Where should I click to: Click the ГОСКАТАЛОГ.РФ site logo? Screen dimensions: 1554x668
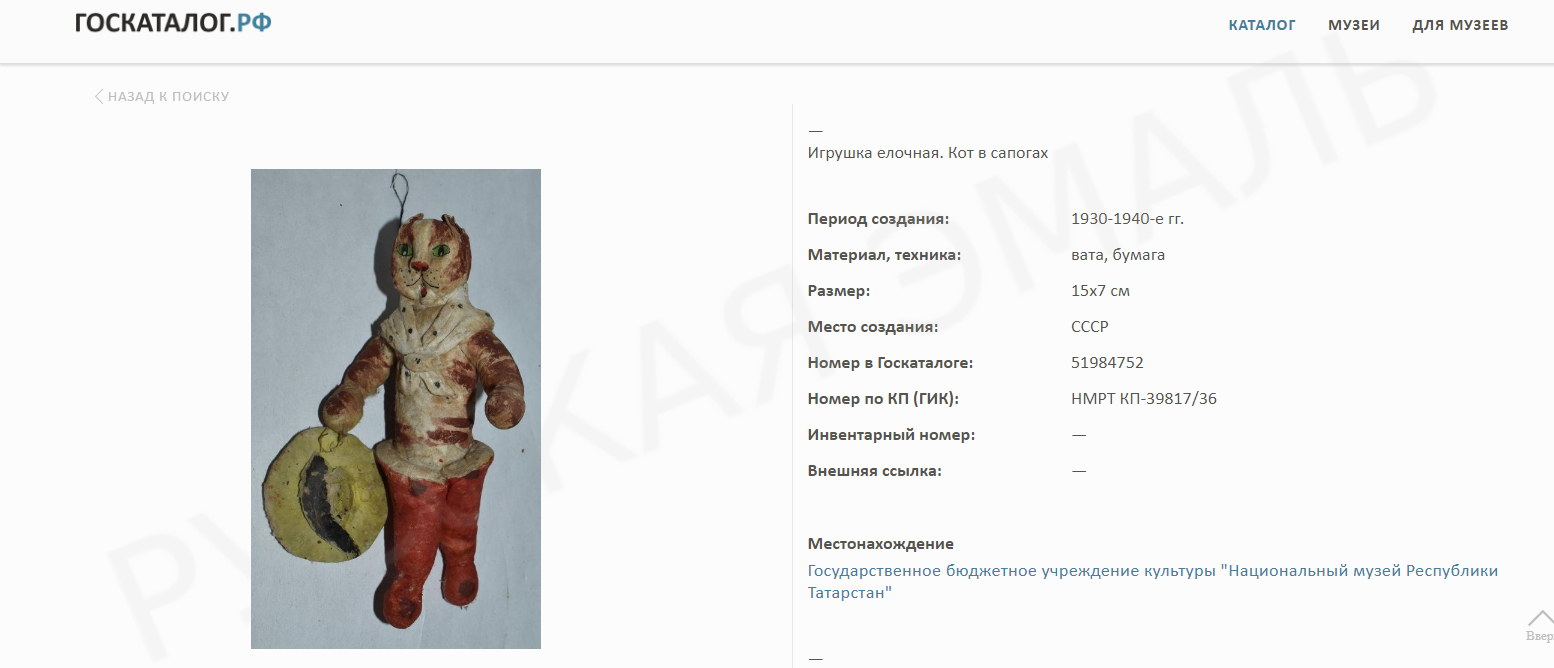(173, 22)
